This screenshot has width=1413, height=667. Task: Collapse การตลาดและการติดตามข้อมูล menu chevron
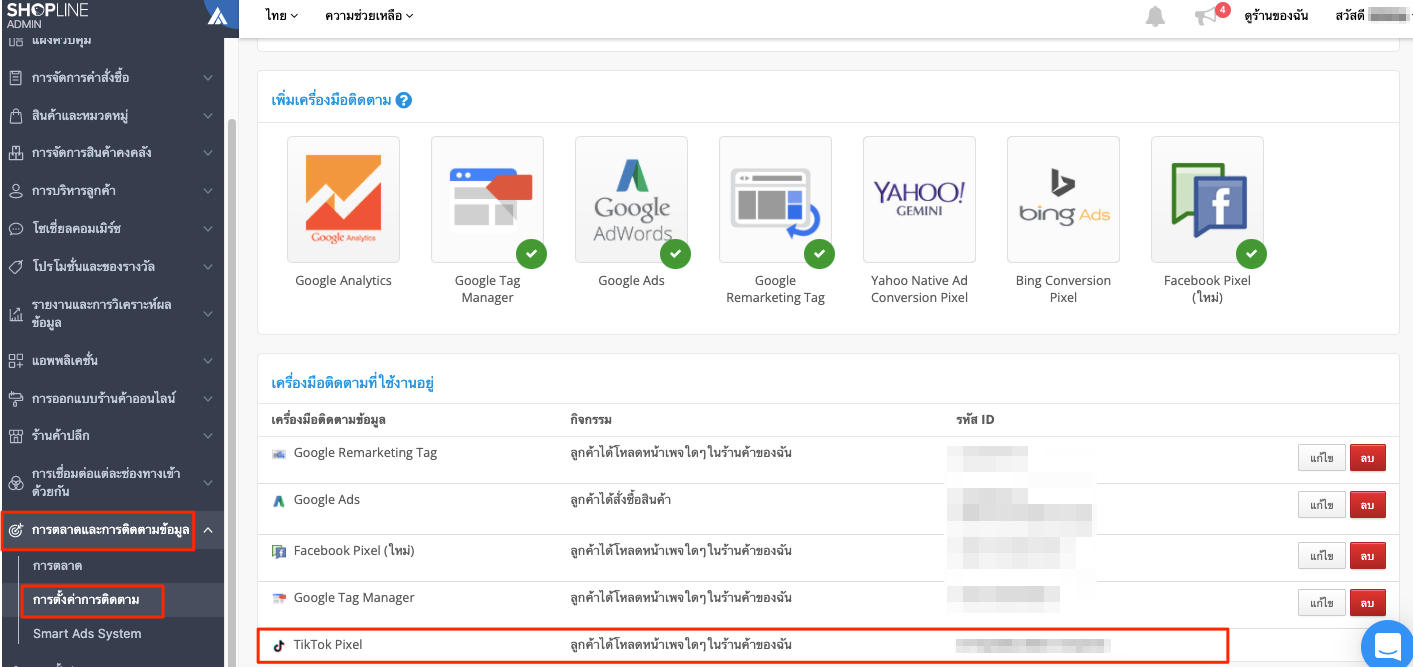208,530
